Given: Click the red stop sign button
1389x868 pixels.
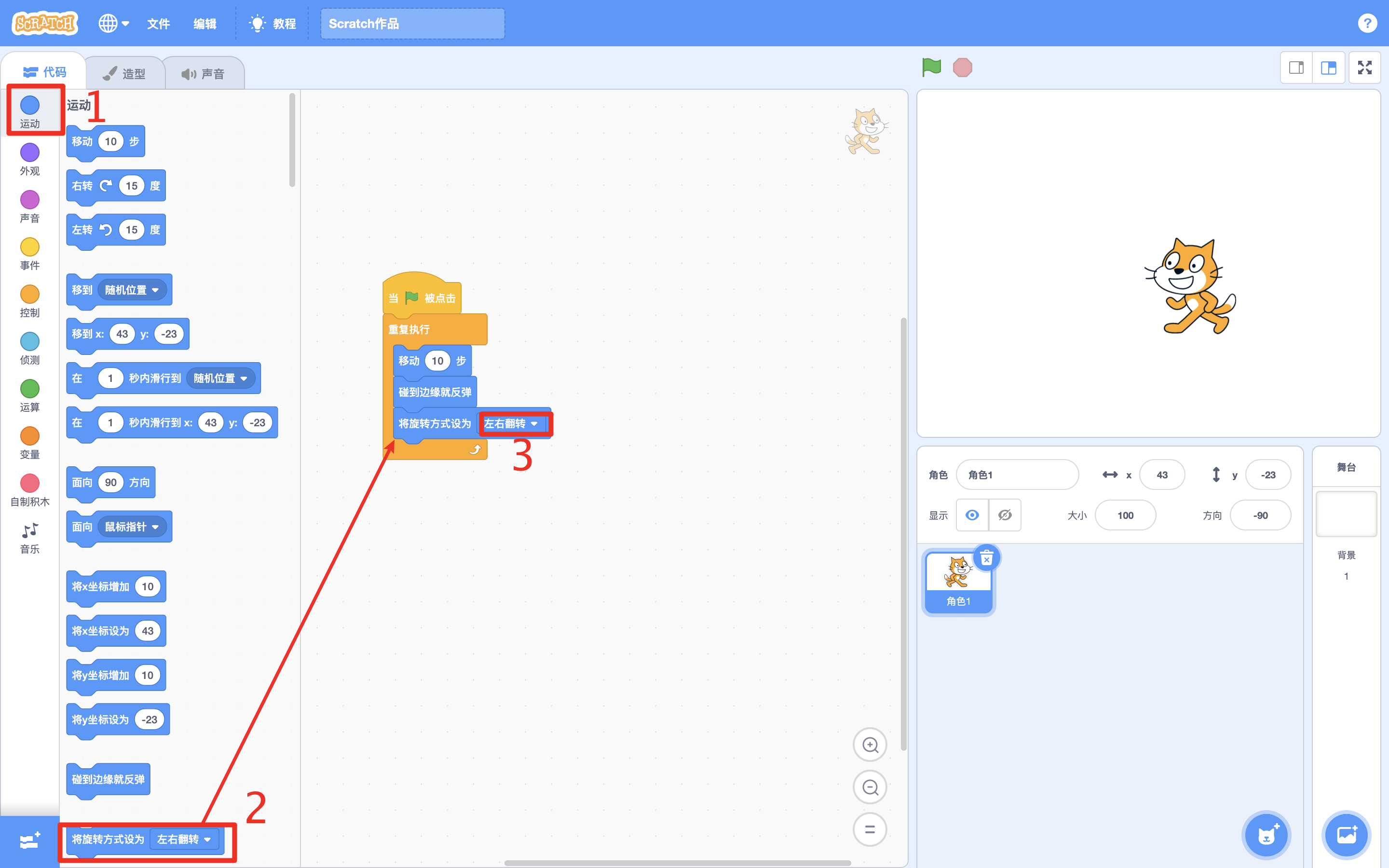Looking at the screenshot, I should [x=963, y=68].
